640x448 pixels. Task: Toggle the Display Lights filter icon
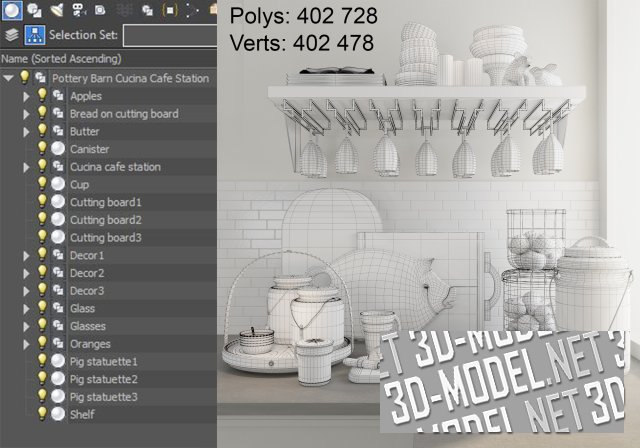point(57,10)
